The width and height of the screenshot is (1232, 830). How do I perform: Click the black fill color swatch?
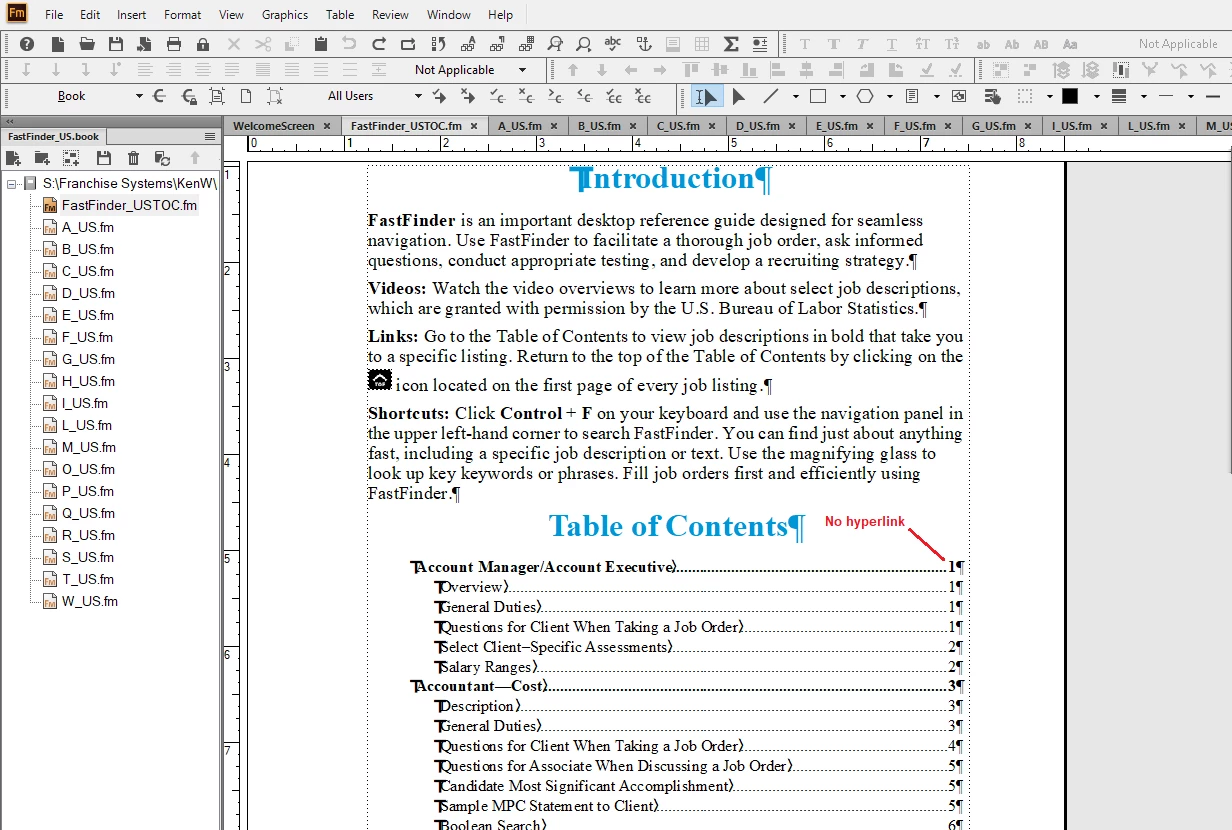click(1070, 96)
